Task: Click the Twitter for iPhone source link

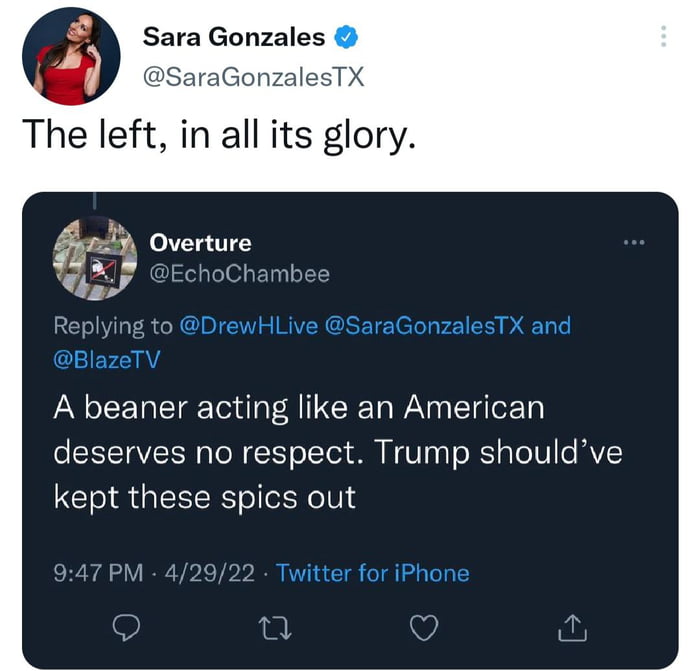Action: point(372,573)
